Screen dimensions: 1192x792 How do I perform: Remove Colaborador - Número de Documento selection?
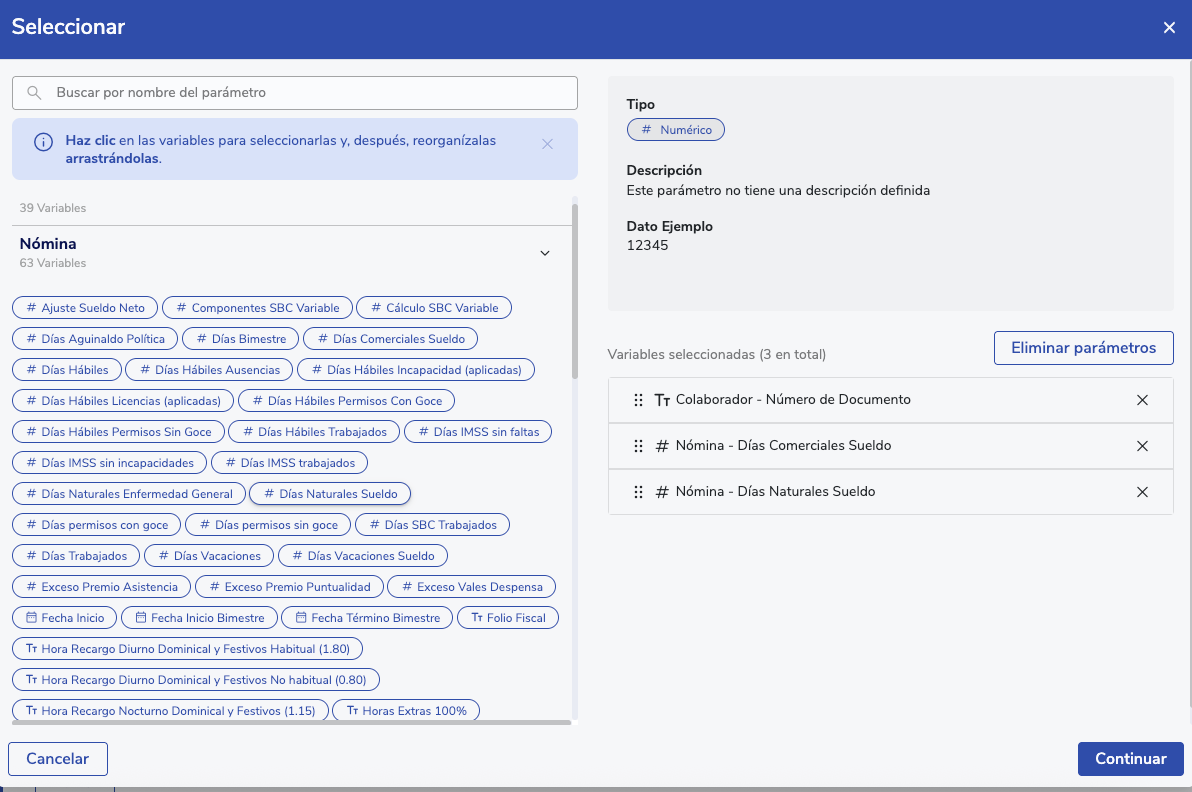(x=1142, y=400)
